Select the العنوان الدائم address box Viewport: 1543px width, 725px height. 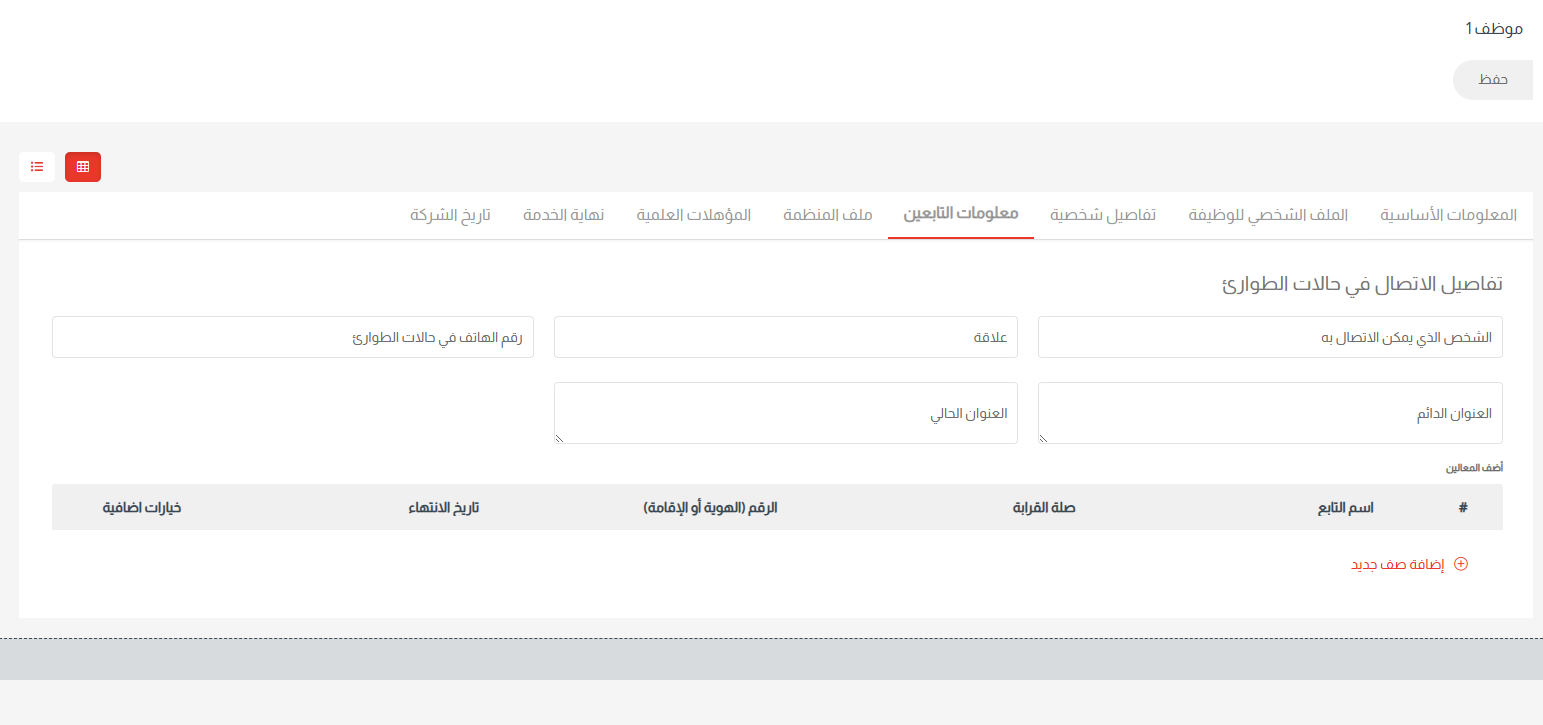pyautogui.click(x=1270, y=413)
